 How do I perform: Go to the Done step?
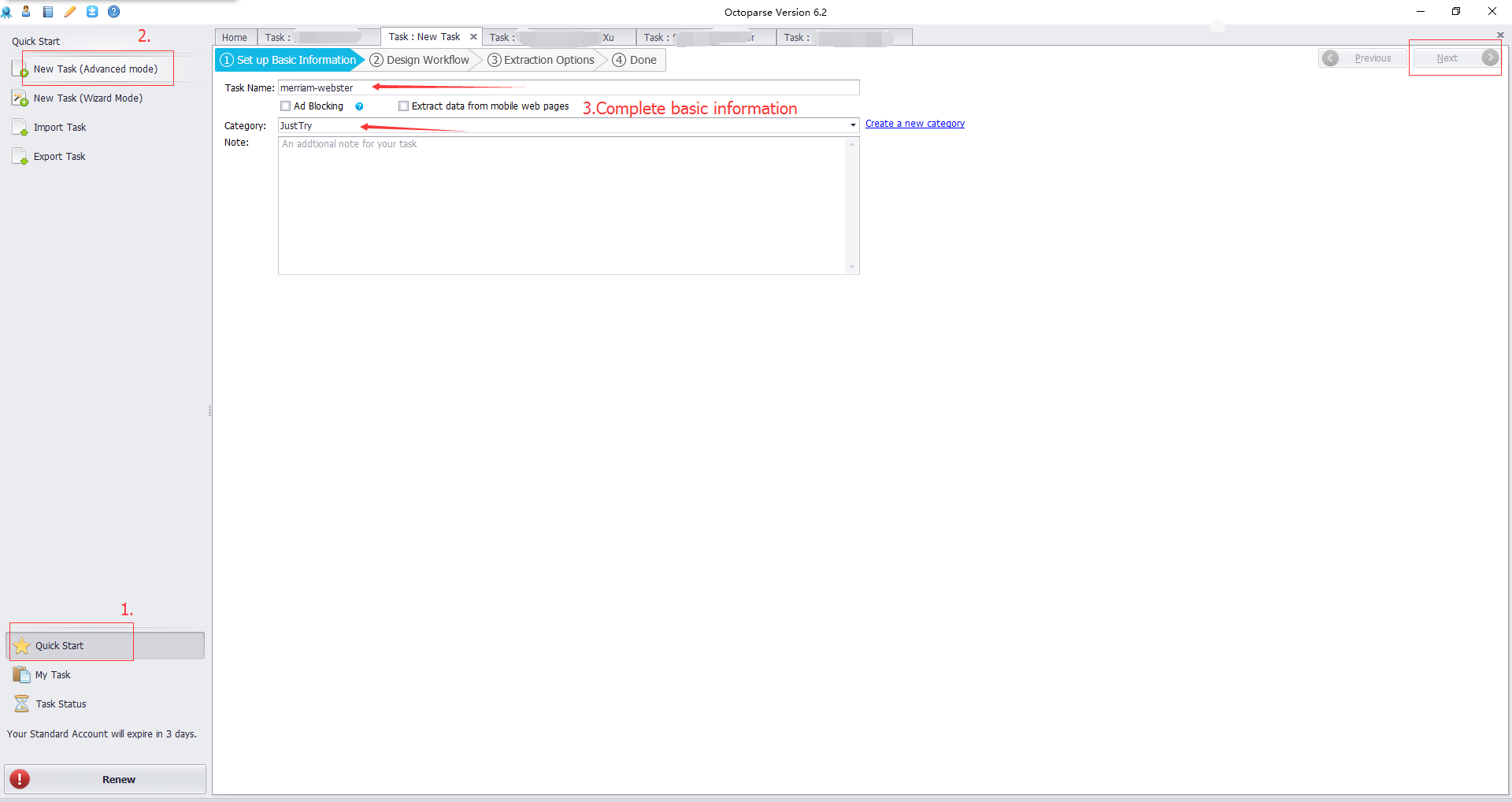[635, 60]
